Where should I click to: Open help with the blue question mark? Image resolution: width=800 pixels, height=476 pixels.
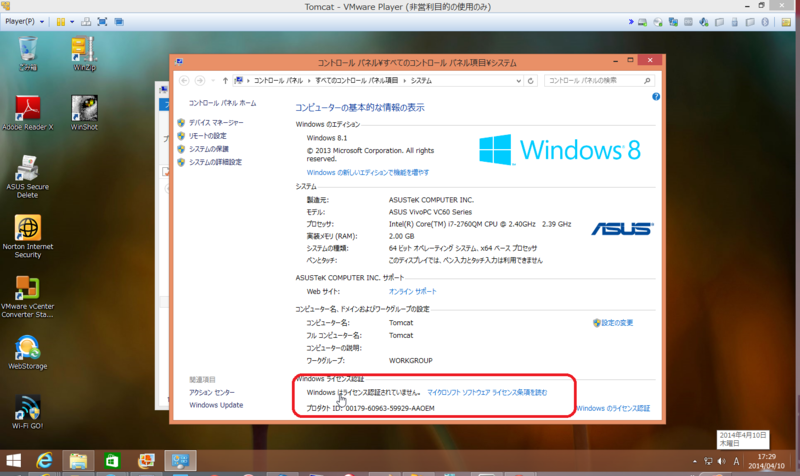coord(656,96)
